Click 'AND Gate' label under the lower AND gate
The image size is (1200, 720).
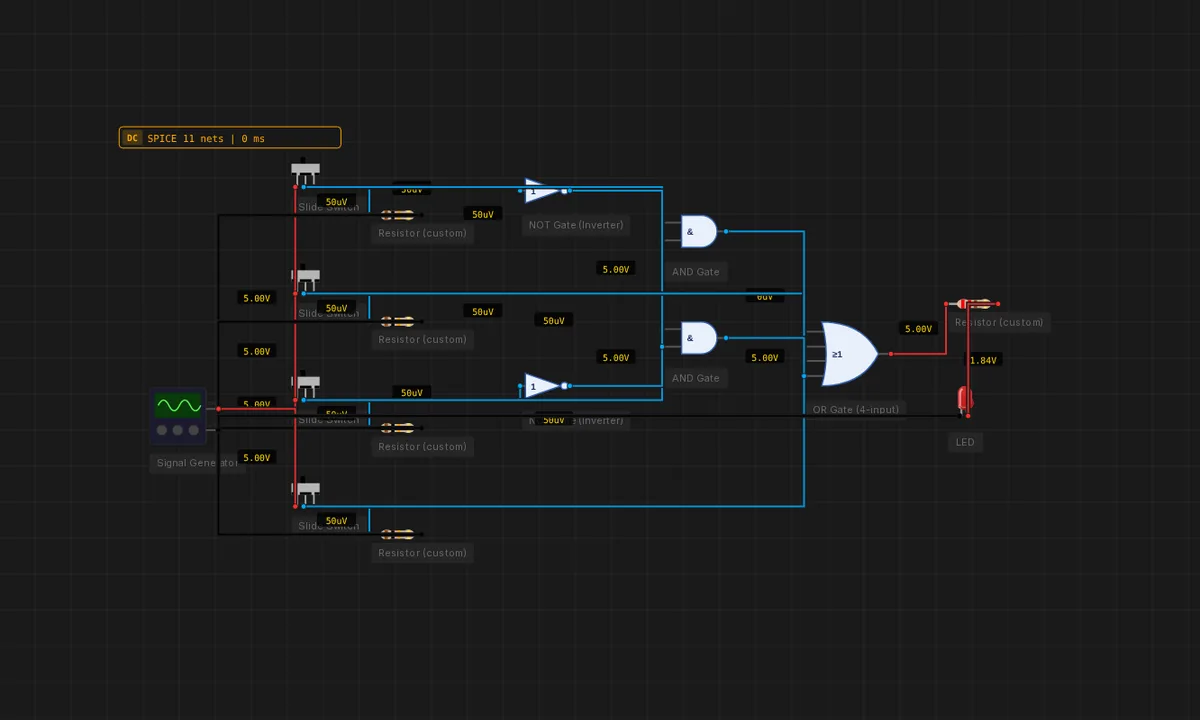point(695,378)
